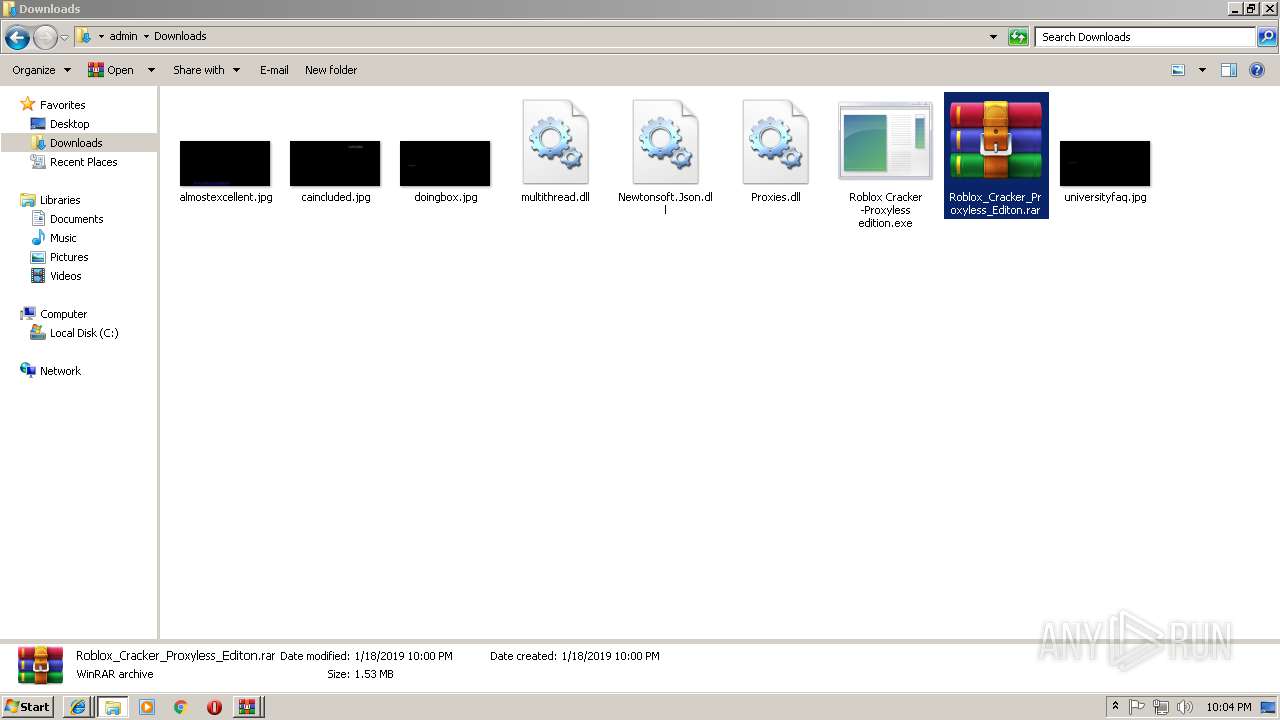Open Recent Places
1280x720 pixels.
pos(83,162)
